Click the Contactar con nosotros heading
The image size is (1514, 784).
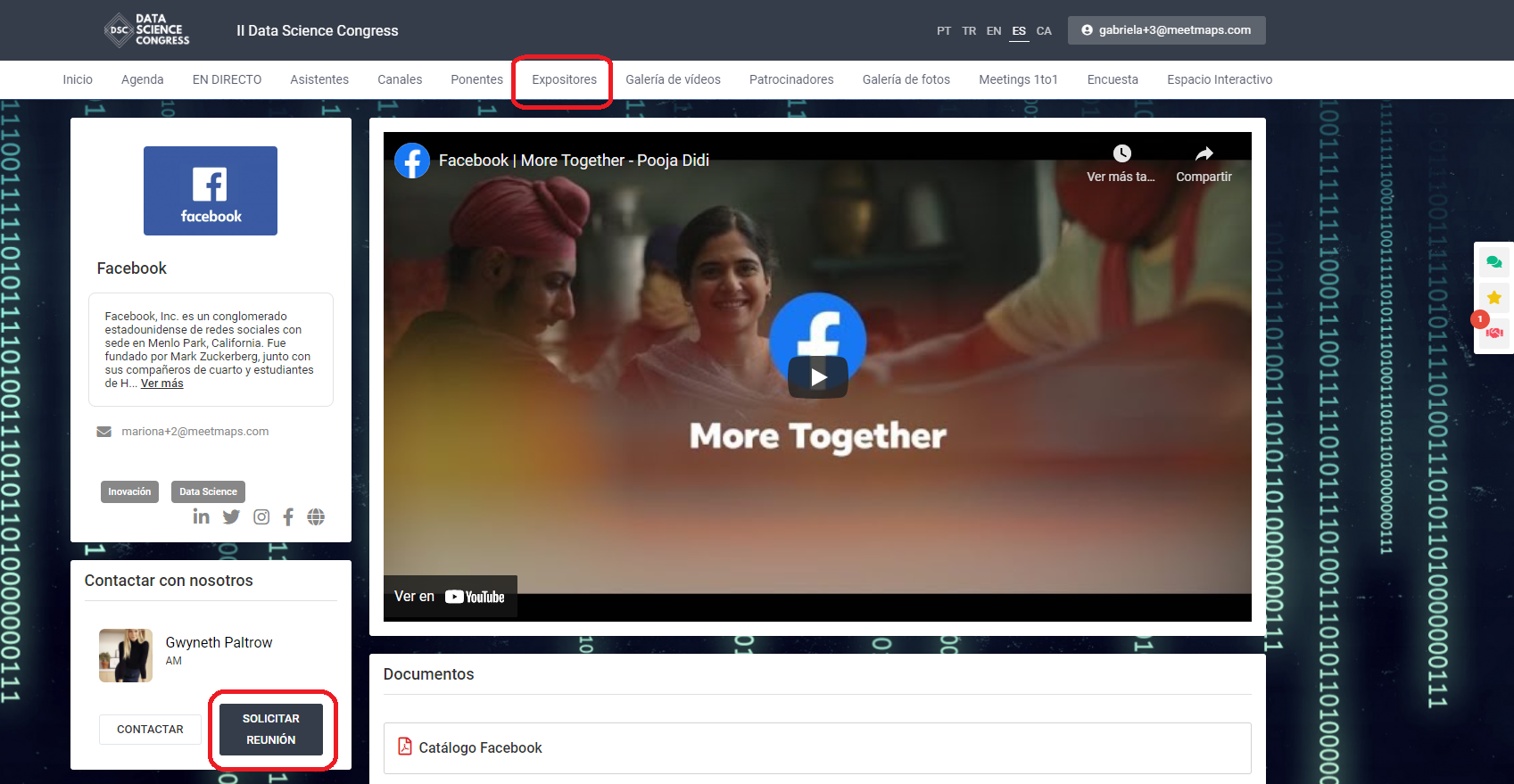coord(169,581)
